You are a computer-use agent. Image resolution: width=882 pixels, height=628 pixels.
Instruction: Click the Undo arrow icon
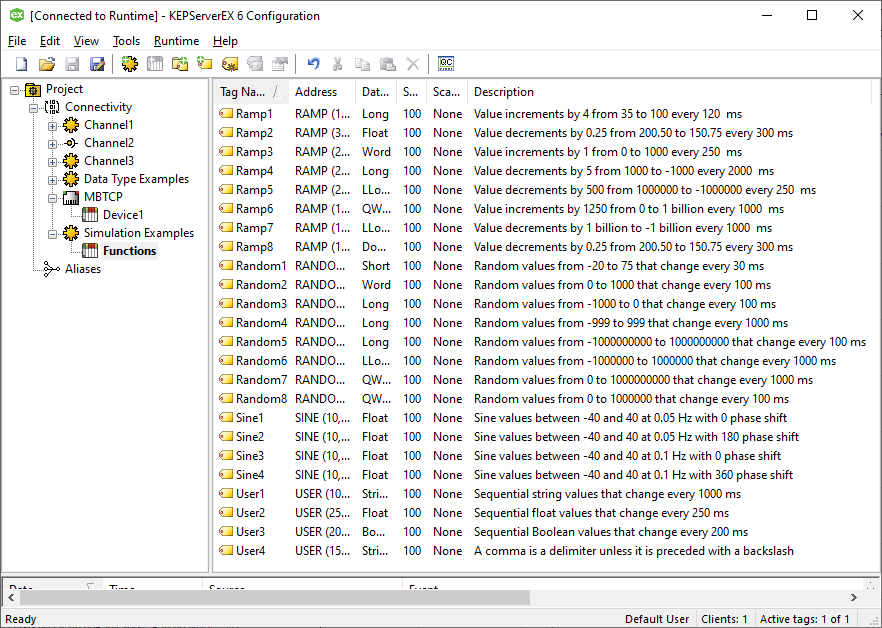coord(313,64)
